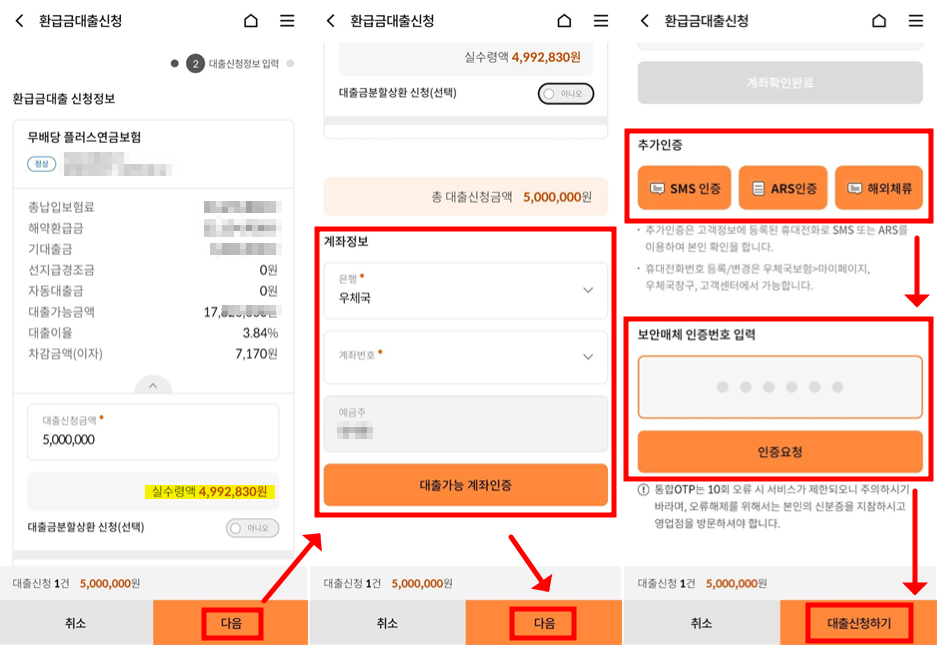Image resolution: width=937 pixels, height=645 pixels.
Task: Tap the back arrow on the third screen
Action: pyautogui.click(x=646, y=20)
